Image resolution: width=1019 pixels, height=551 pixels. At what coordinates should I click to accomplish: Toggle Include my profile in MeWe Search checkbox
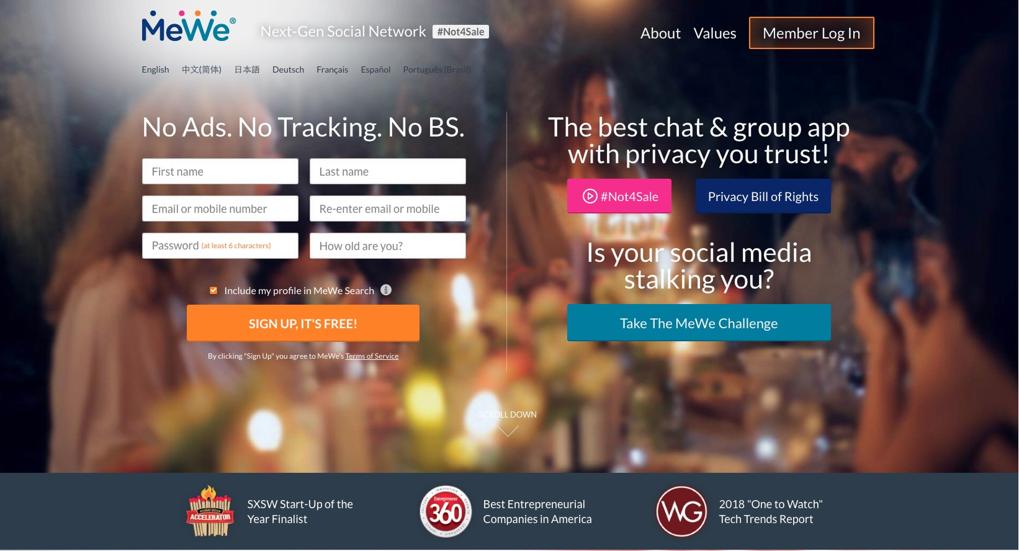pos(213,290)
